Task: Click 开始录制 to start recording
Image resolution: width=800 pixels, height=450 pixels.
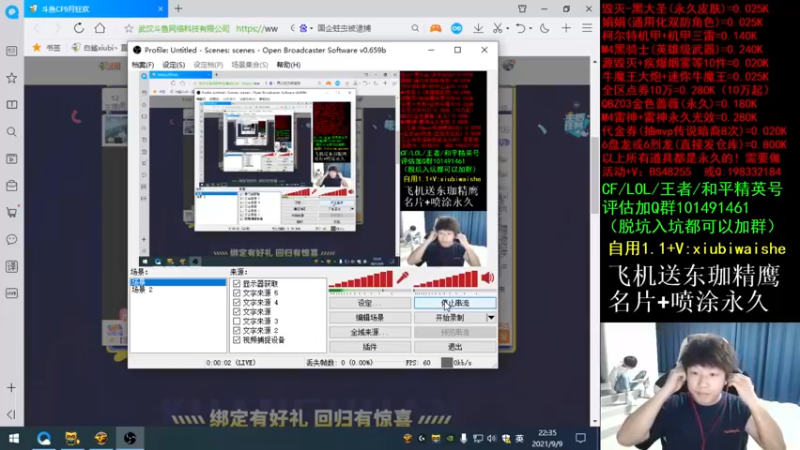Action: coord(449,318)
